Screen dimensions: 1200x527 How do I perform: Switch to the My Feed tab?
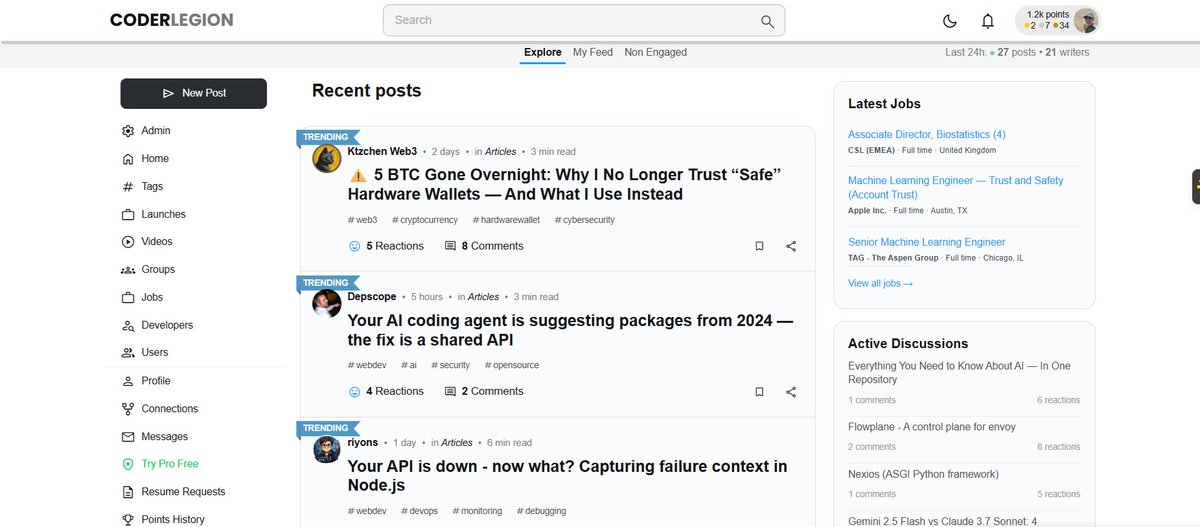(593, 52)
